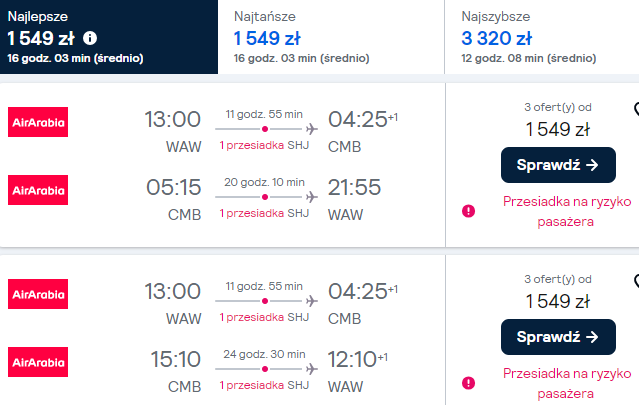The height and width of the screenshot is (405, 639).
Task: Save the first offer with the heart icon
Action: (x=635, y=108)
